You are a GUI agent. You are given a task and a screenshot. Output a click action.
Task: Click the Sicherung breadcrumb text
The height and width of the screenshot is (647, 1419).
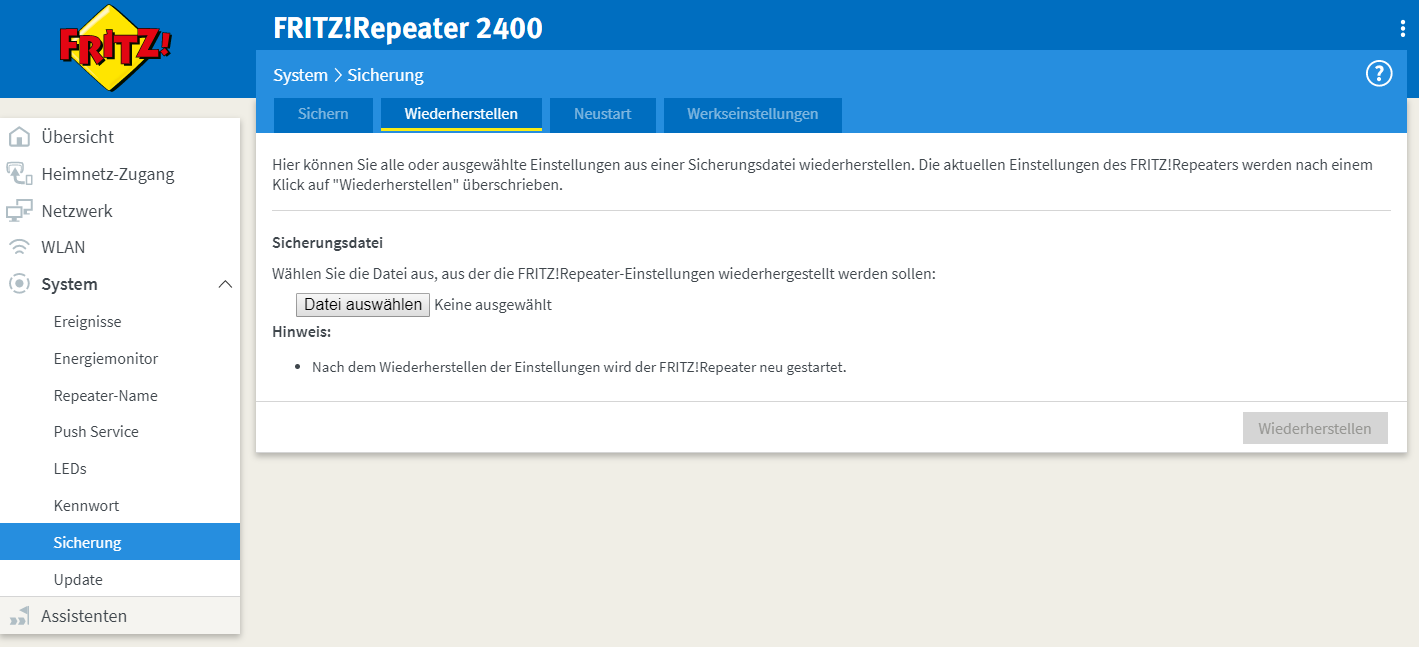point(385,75)
